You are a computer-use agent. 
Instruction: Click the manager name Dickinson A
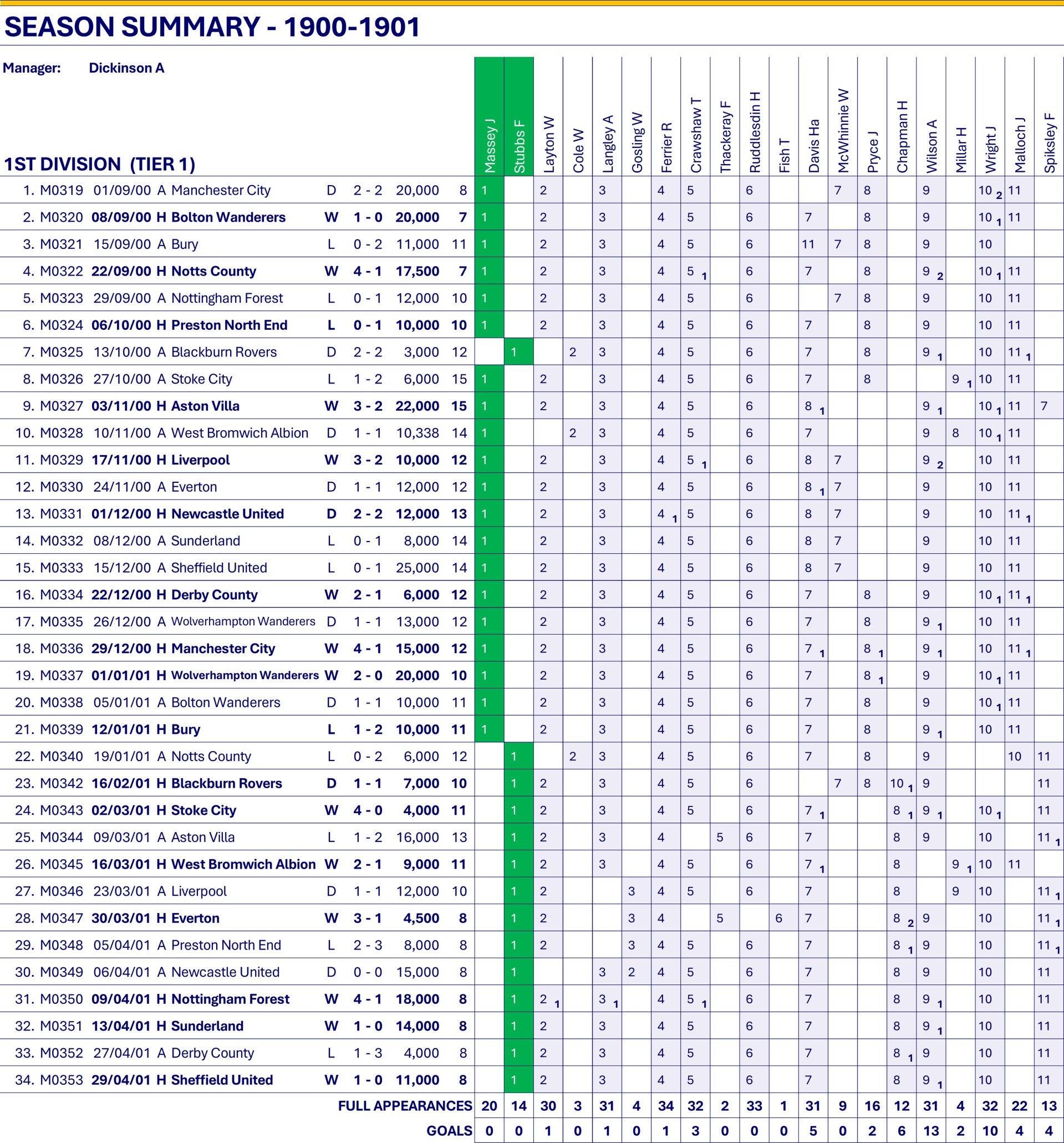[126, 68]
